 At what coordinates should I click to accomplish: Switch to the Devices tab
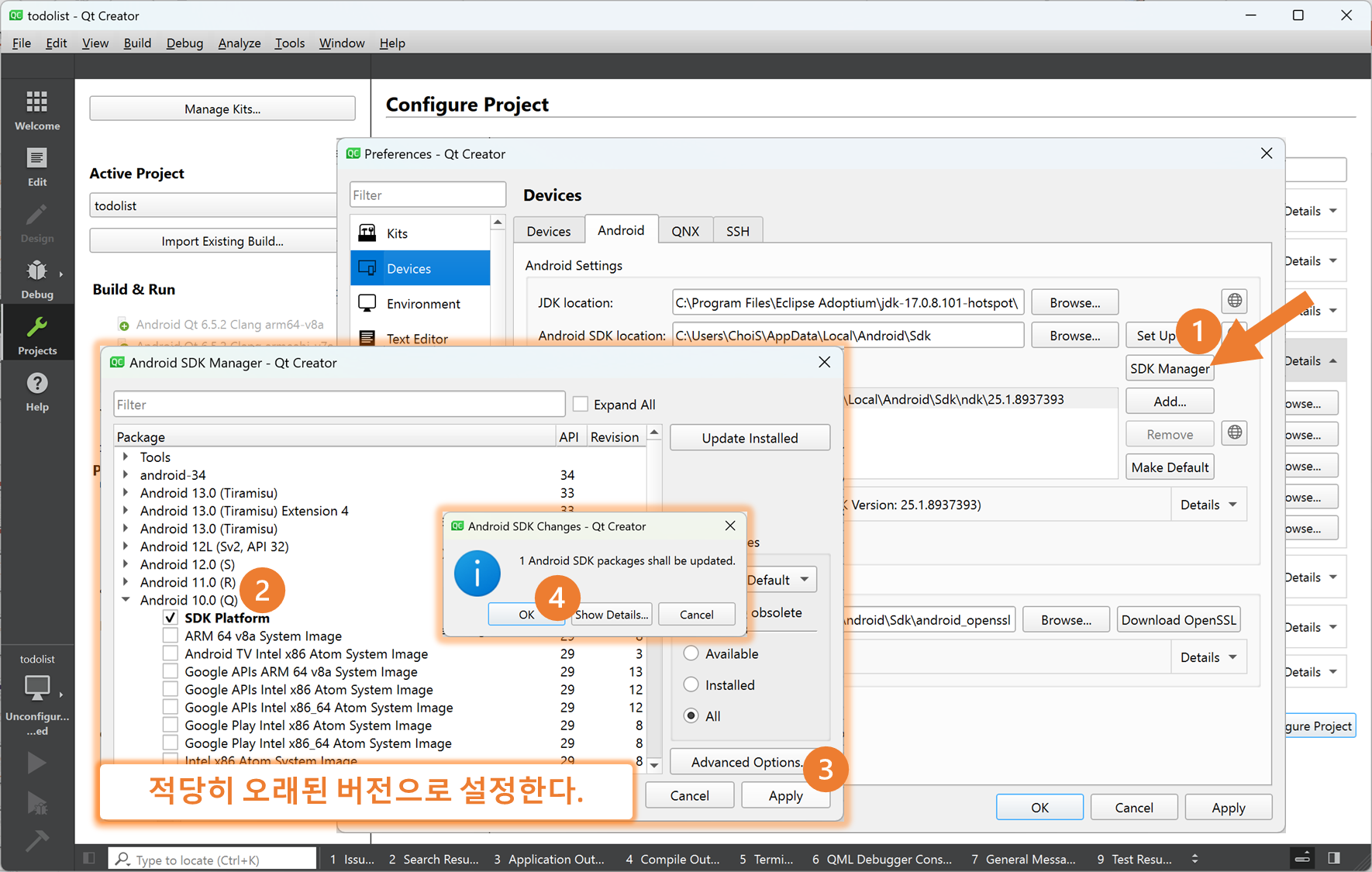[x=549, y=231]
